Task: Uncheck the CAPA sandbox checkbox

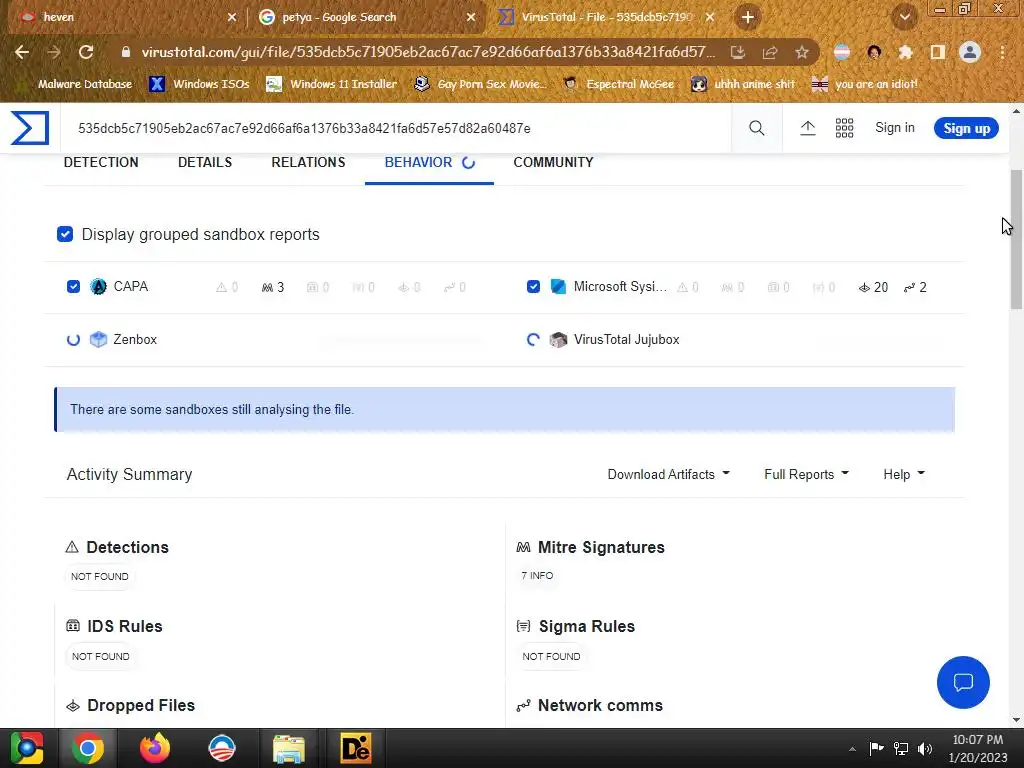Action: (x=73, y=287)
